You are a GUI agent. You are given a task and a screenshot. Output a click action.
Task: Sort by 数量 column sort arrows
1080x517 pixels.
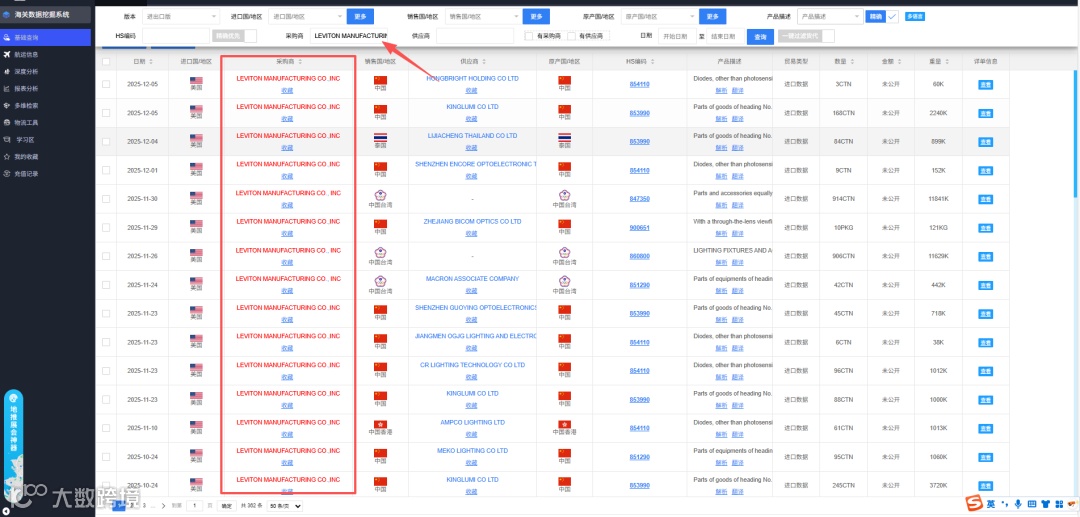(x=852, y=61)
